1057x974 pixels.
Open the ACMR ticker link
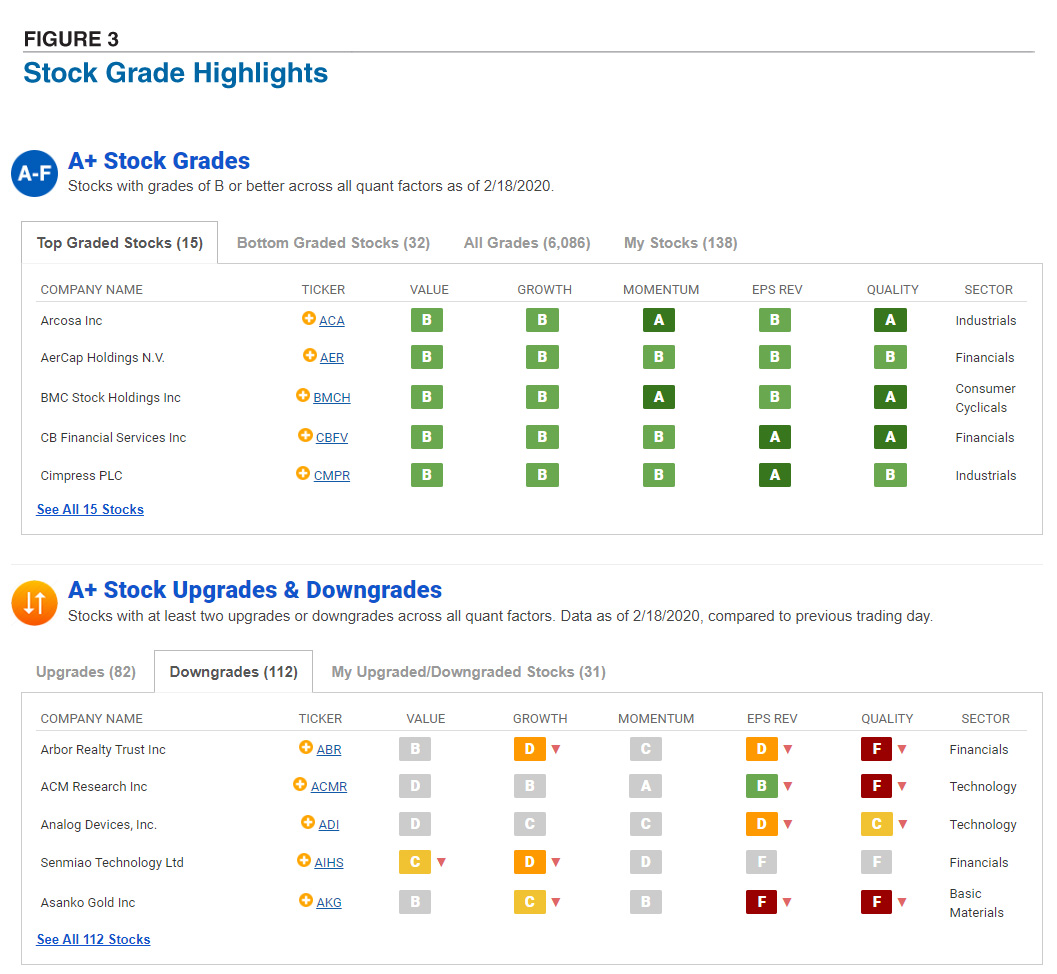pyautogui.click(x=329, y=787)
